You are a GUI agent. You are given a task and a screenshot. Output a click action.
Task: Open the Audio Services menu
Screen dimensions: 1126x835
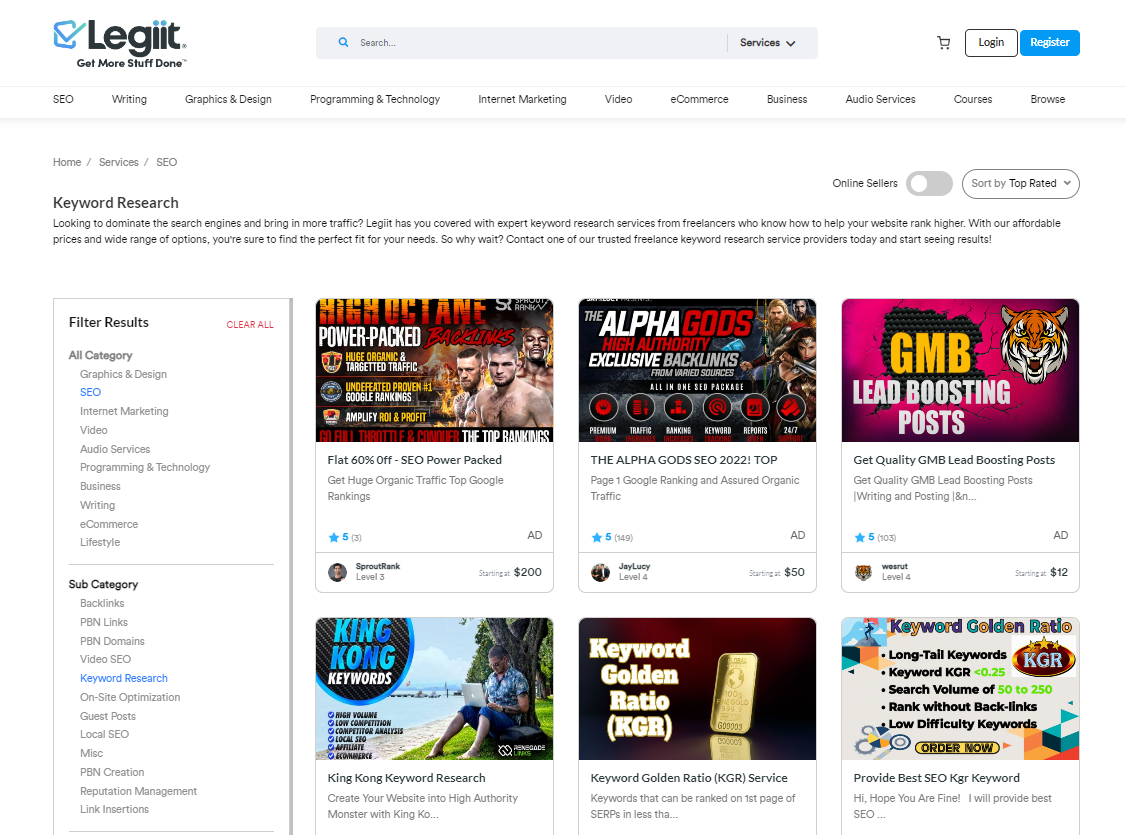[880, 99]
